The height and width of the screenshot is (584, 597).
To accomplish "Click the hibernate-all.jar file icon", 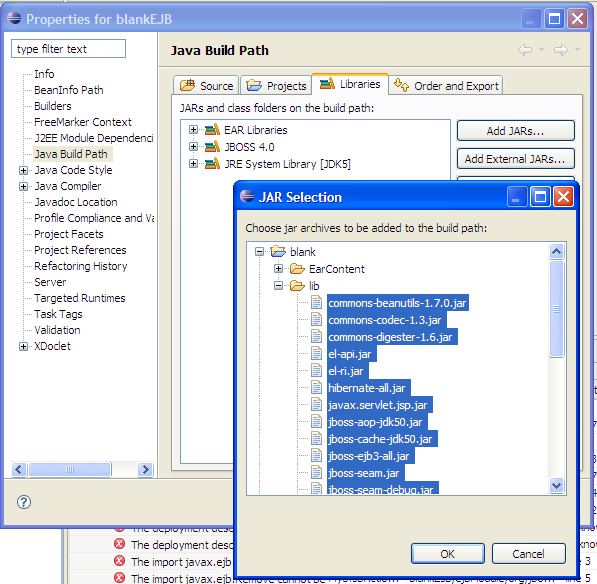I will coord(316,388).
